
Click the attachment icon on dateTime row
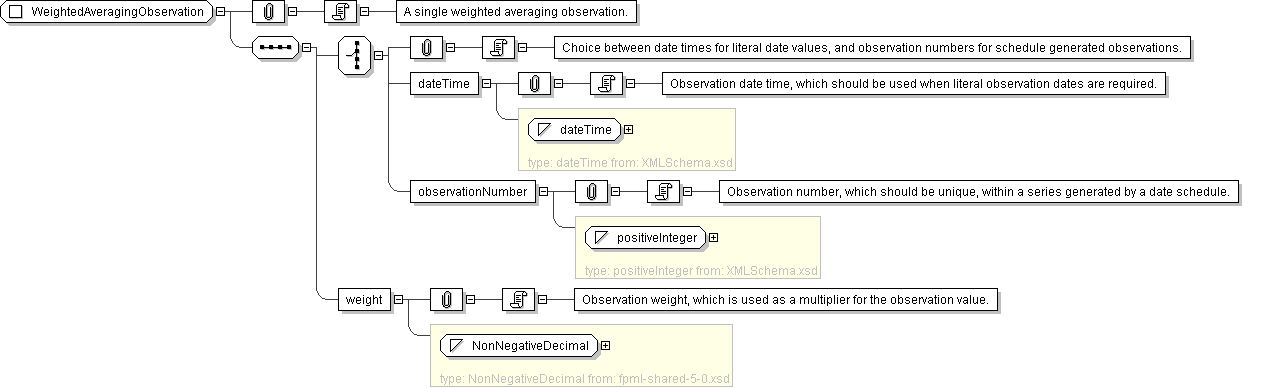click(x=534, y=84)
